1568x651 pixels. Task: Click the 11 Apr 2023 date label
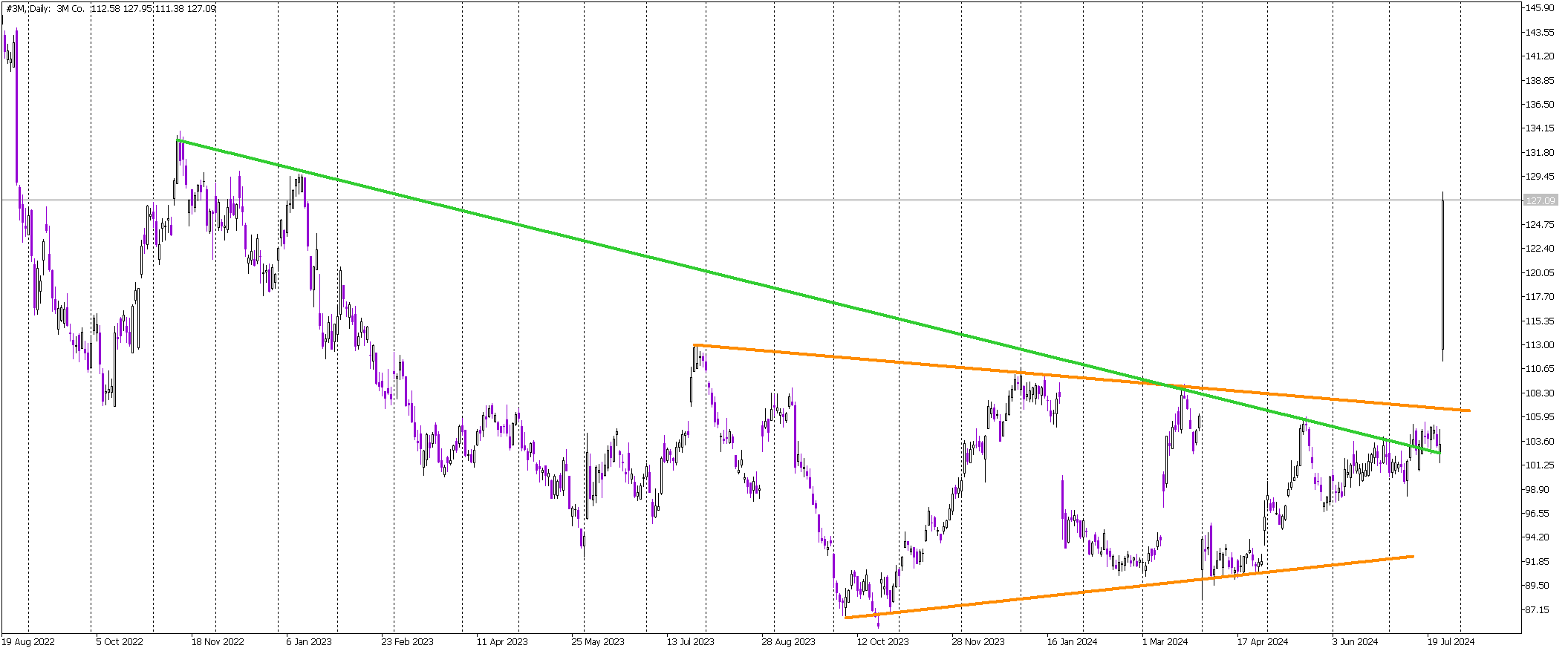tap(502, 641)
